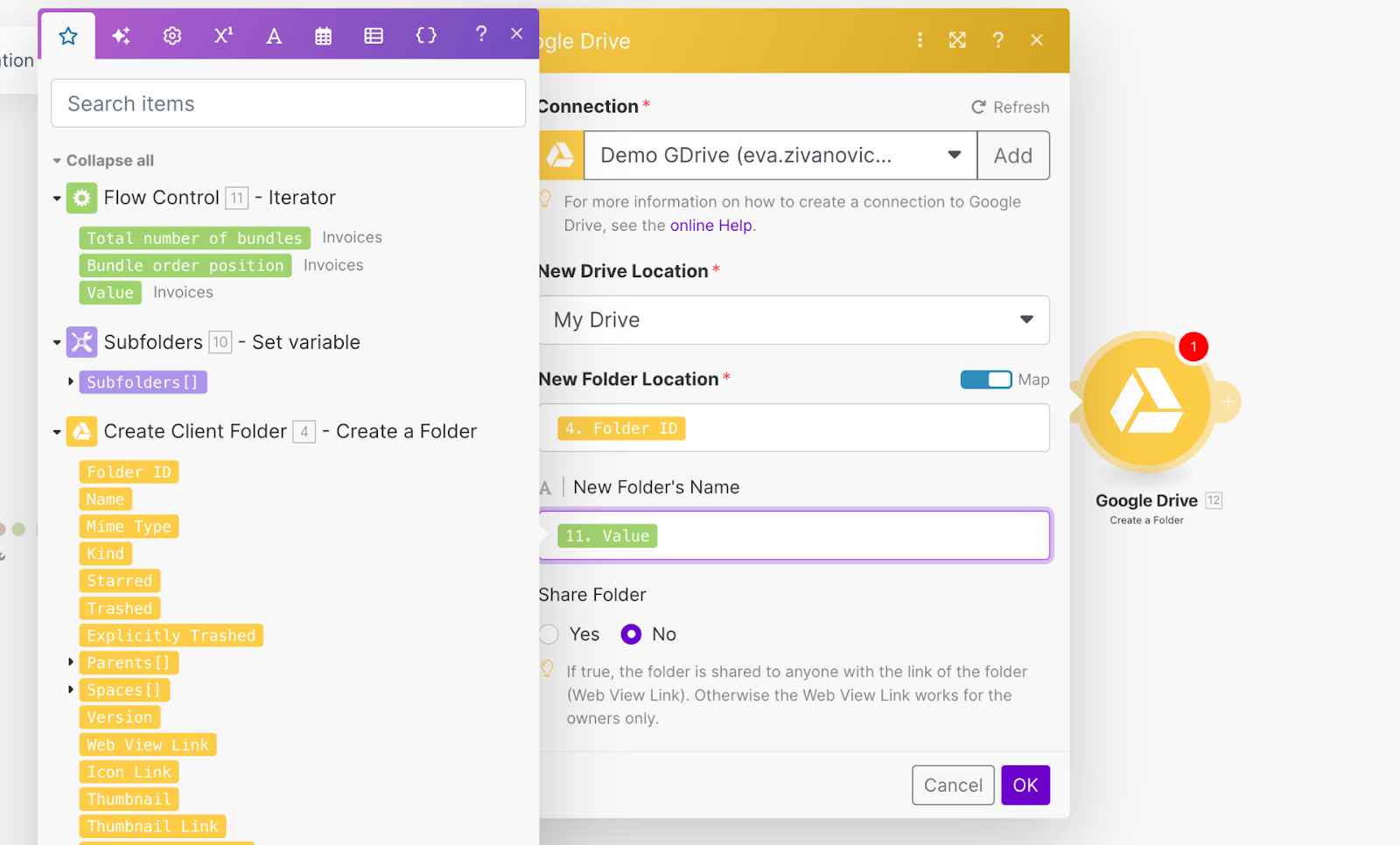Open Google Drive dialog help
Viewport: 1400px width, 845px height.
[997, 40]
